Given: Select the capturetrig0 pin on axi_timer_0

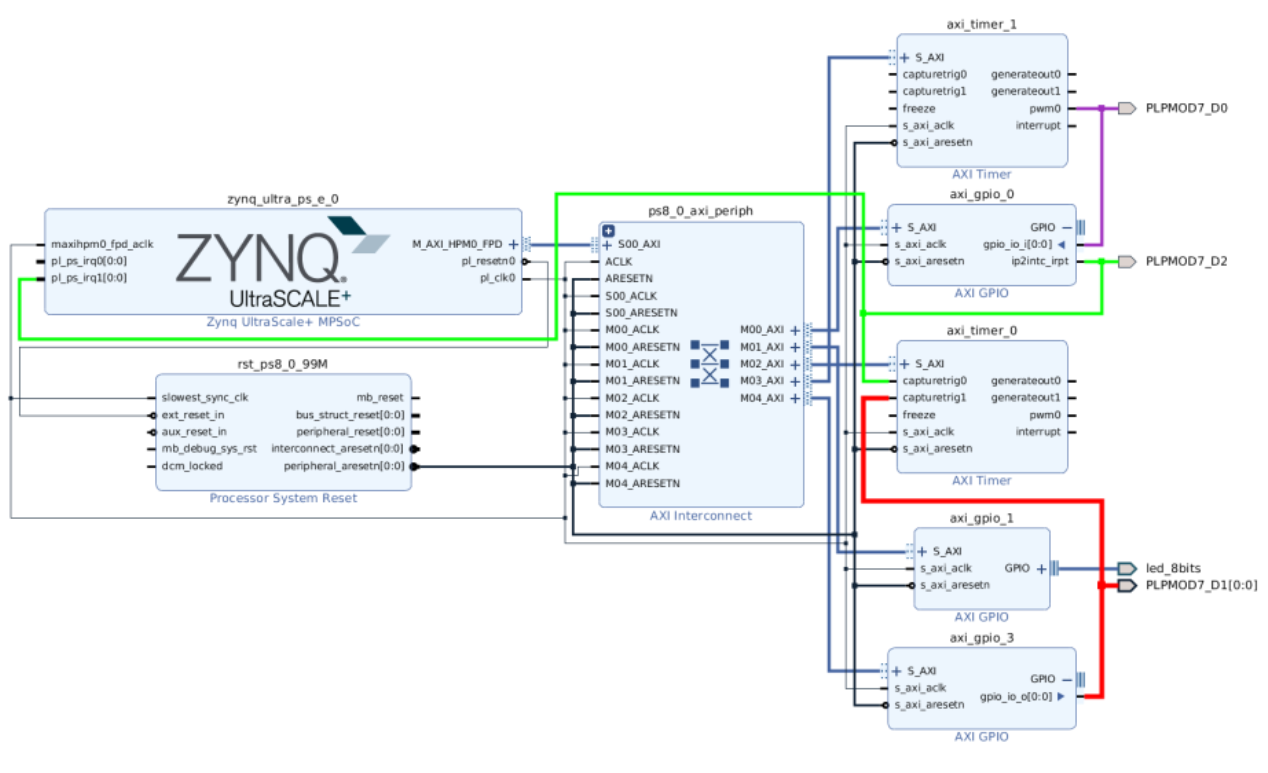Looking at the screenshot, I should tap(935, 380).
